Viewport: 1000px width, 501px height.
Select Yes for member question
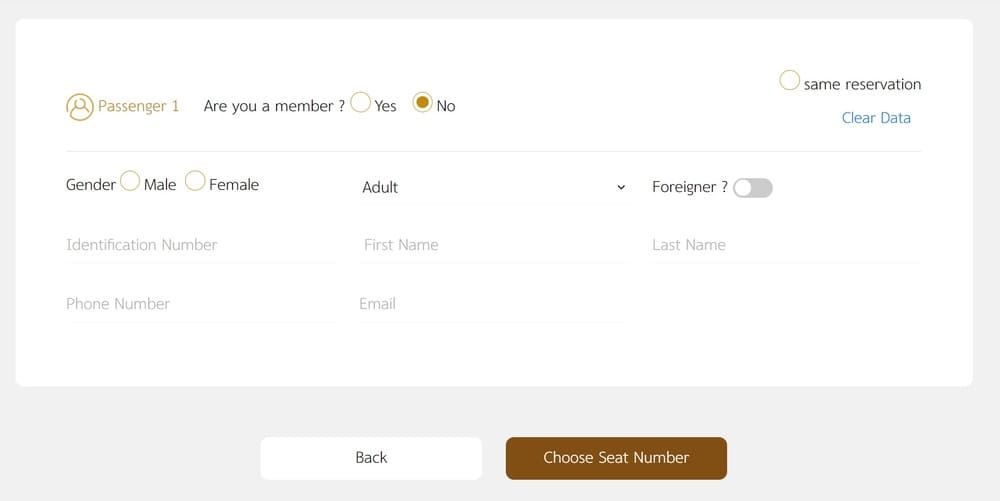click(360, 102)
